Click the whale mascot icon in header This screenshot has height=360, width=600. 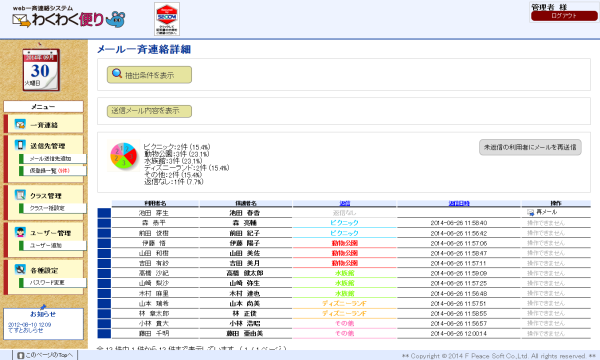[x=116, y=19]
